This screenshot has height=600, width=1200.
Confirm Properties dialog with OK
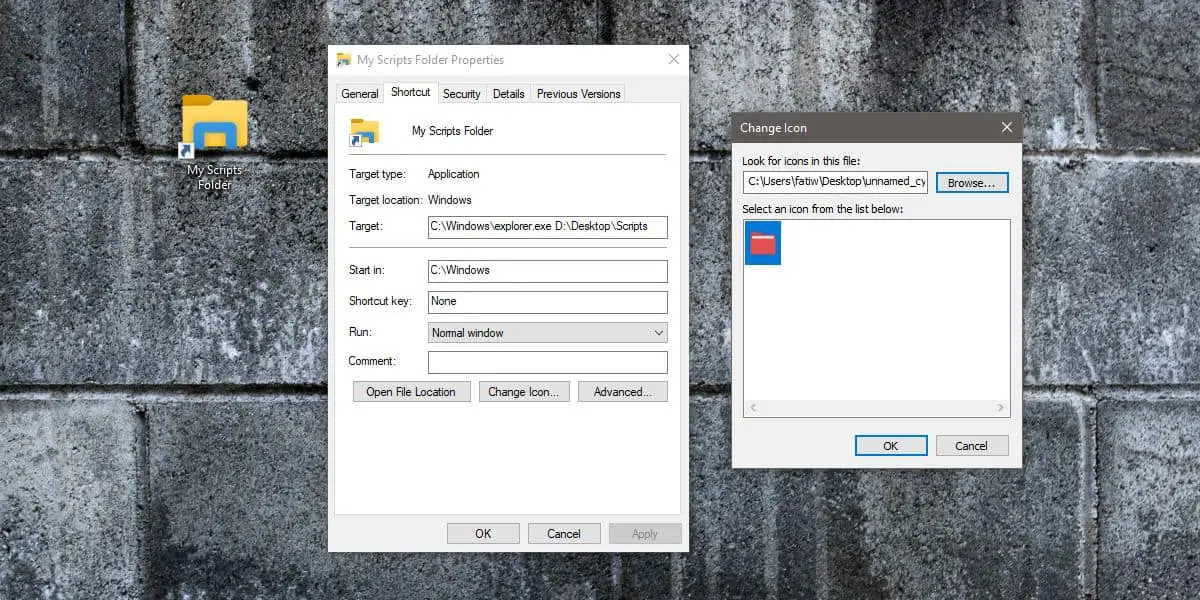(x=483, y=534)
